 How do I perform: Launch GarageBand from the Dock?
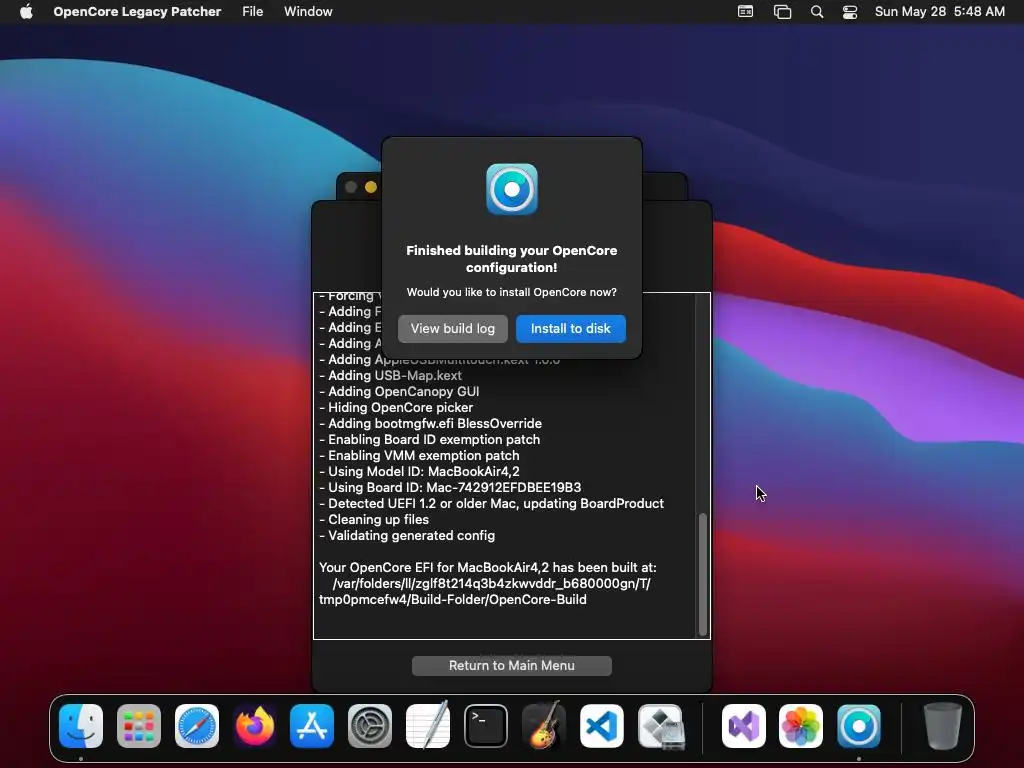(543, 726)
